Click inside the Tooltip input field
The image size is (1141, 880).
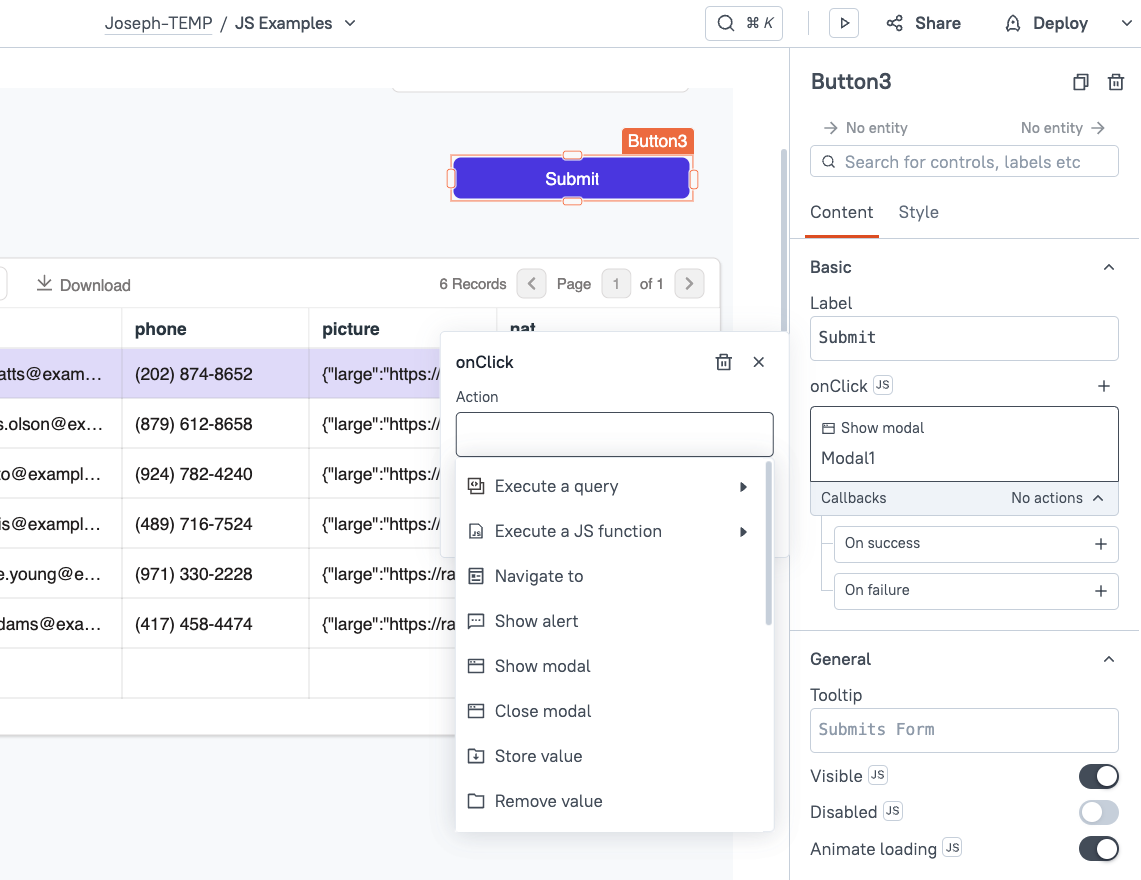[x=963, y=730]
